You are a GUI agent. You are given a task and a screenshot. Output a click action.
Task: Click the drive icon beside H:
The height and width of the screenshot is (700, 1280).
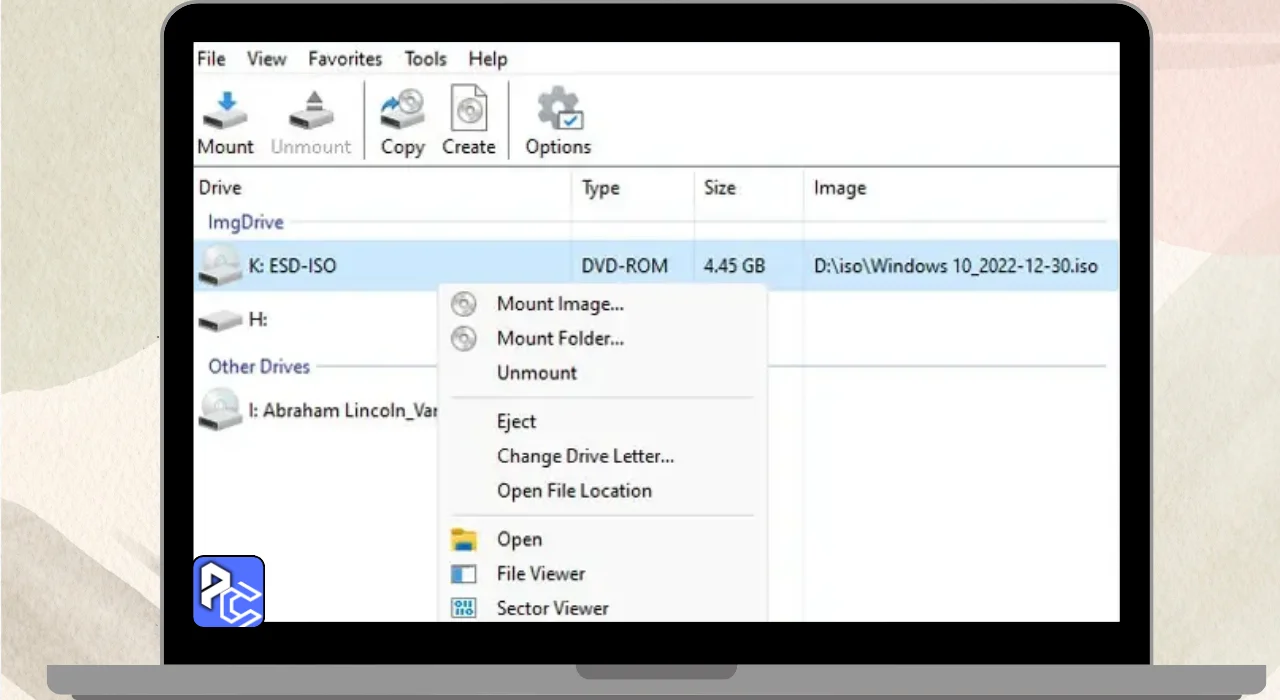pos(220,321)
